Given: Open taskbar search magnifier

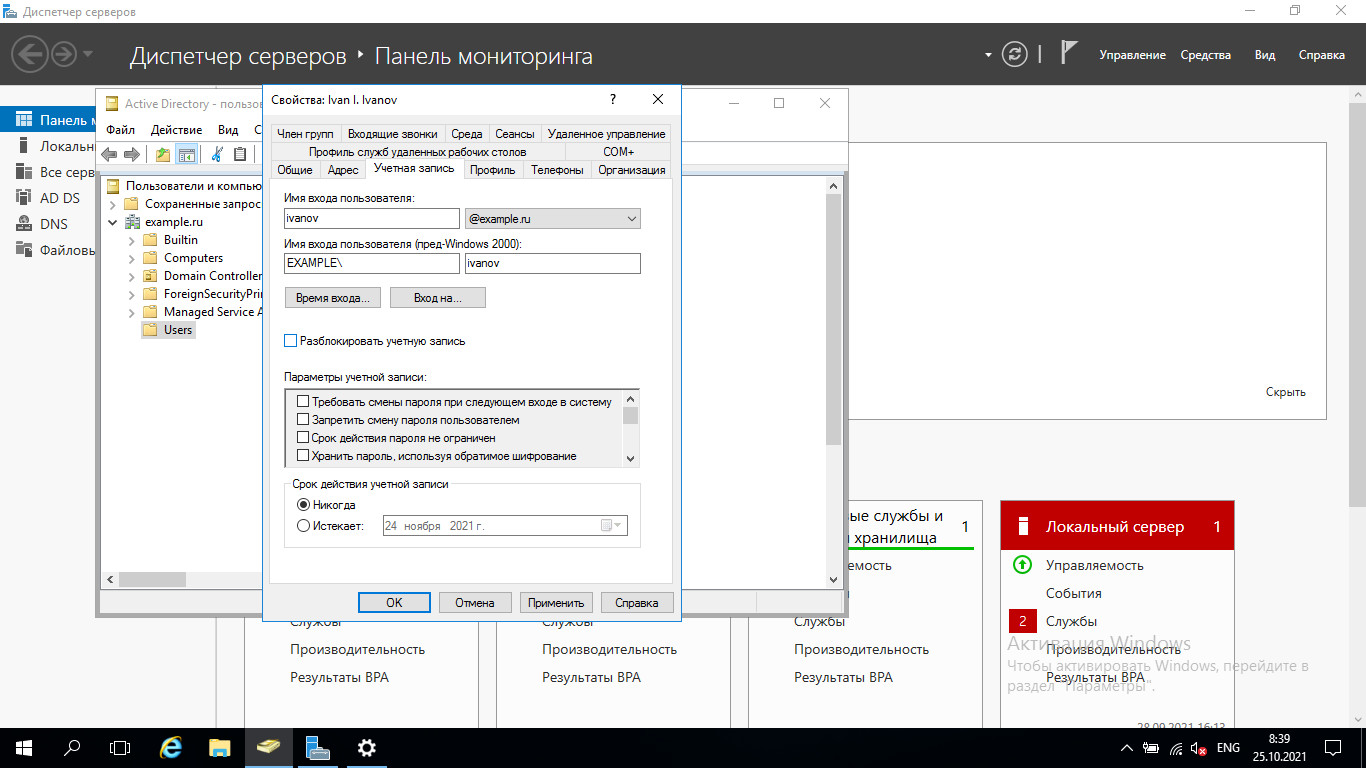Looking at the screenshot, I should 72,747.
